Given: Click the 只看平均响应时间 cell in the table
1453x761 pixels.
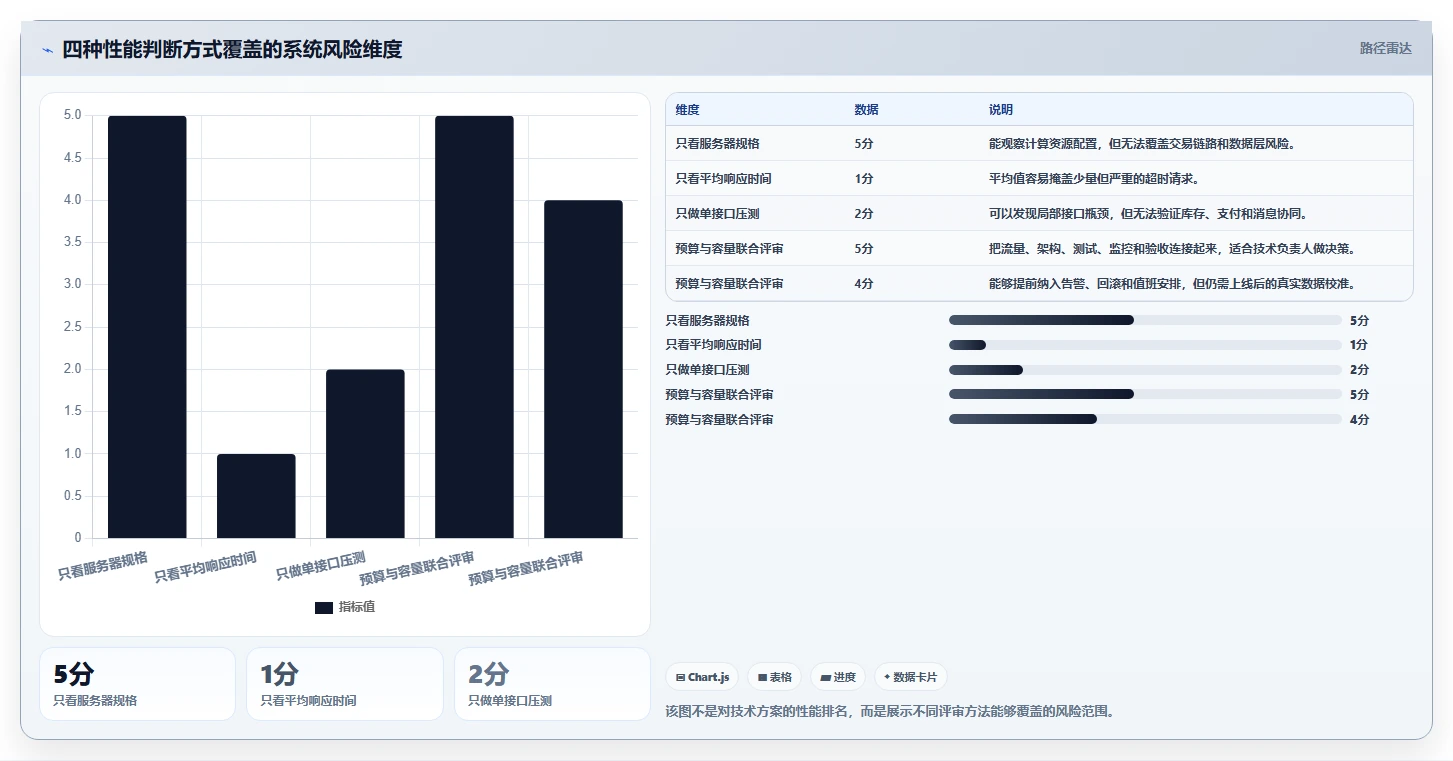Looking at the screenshot, I should click(723, 179).
